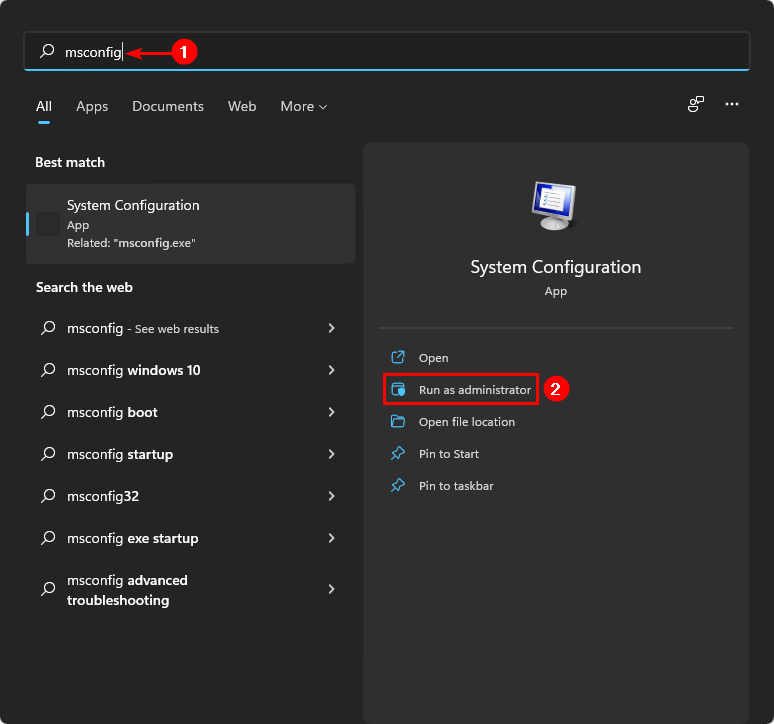This screenshot has height=724, width=774.
Task: Choose Open file location
Action: [466, 422]
